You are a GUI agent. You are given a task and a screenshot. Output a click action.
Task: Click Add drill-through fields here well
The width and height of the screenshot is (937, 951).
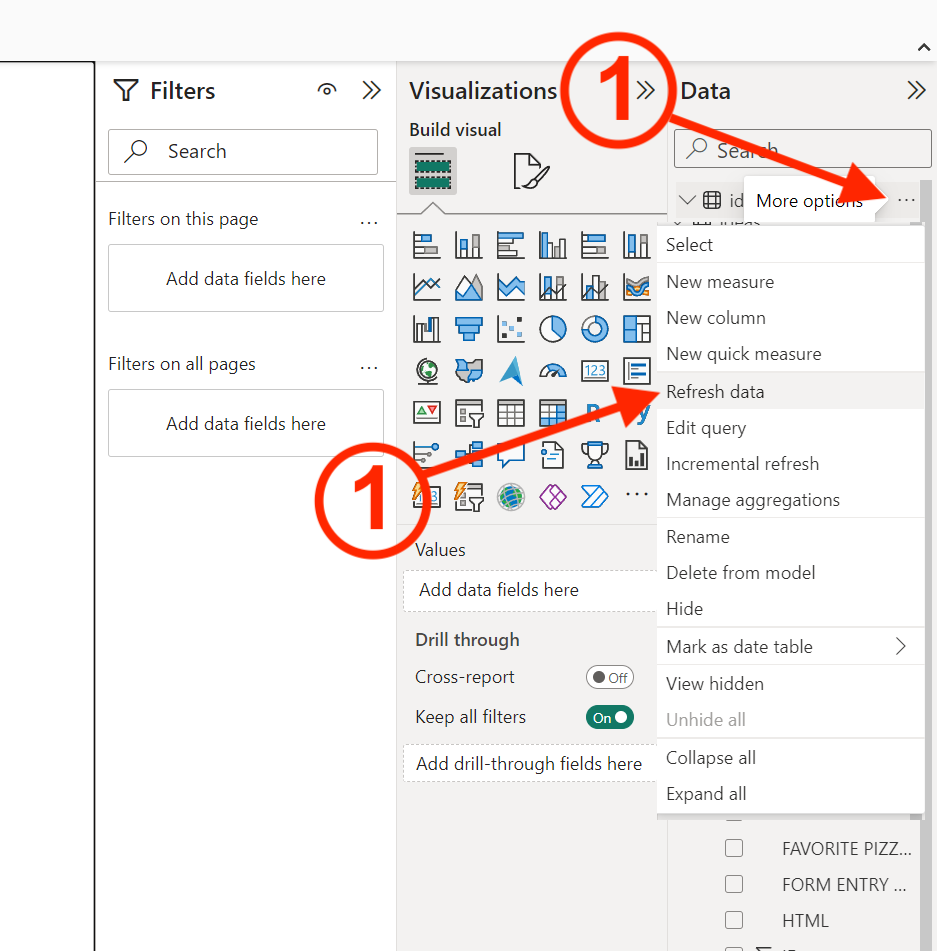529,764
